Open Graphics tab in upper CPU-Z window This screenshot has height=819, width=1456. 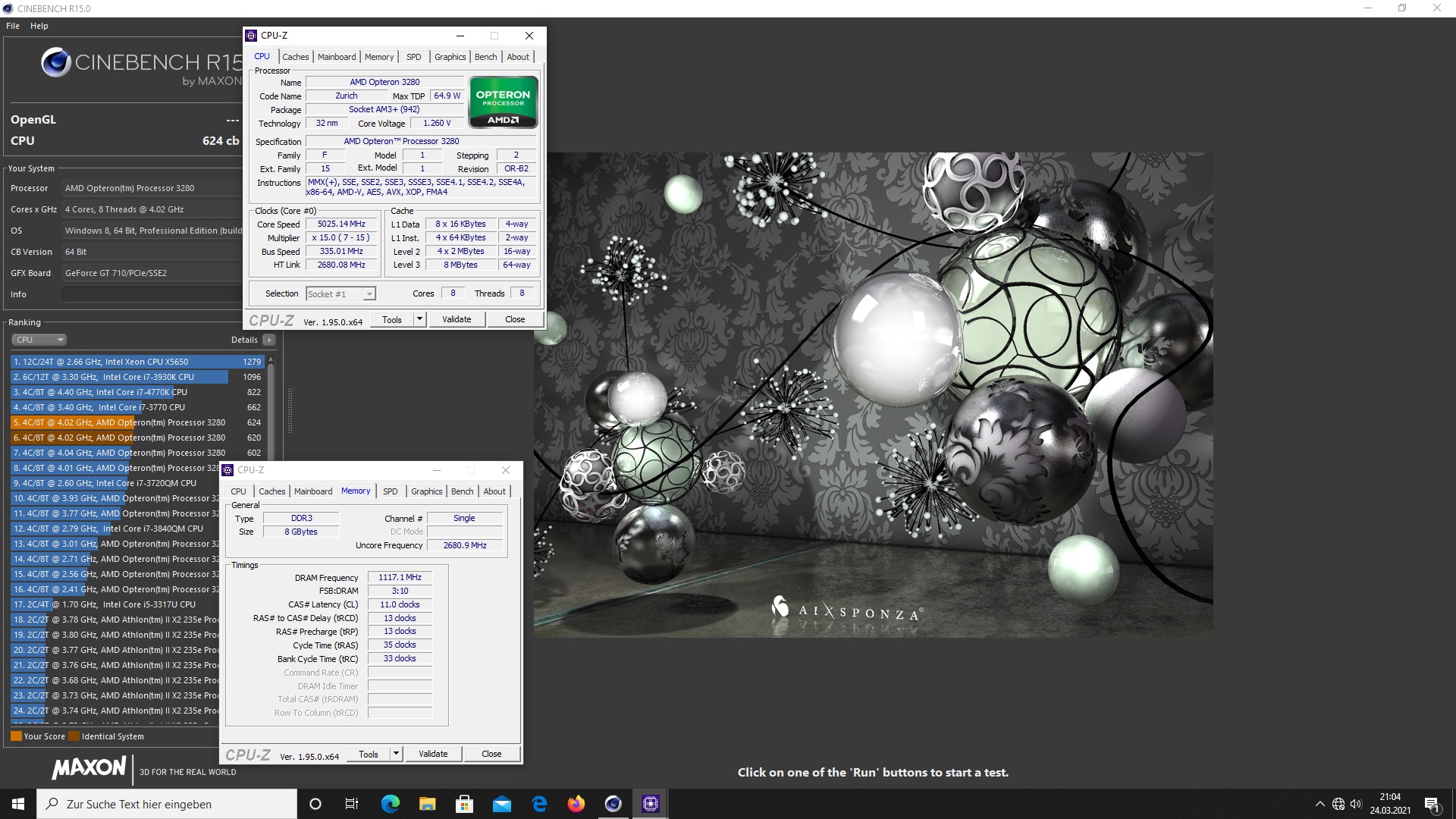450,57
